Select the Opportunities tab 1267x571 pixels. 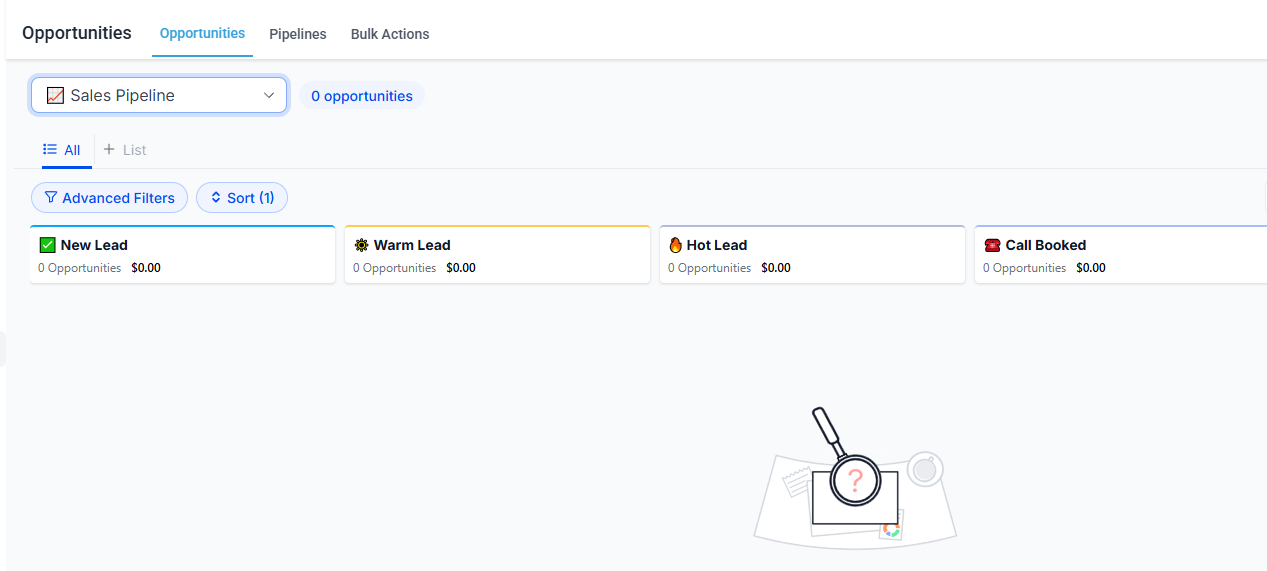202,33
